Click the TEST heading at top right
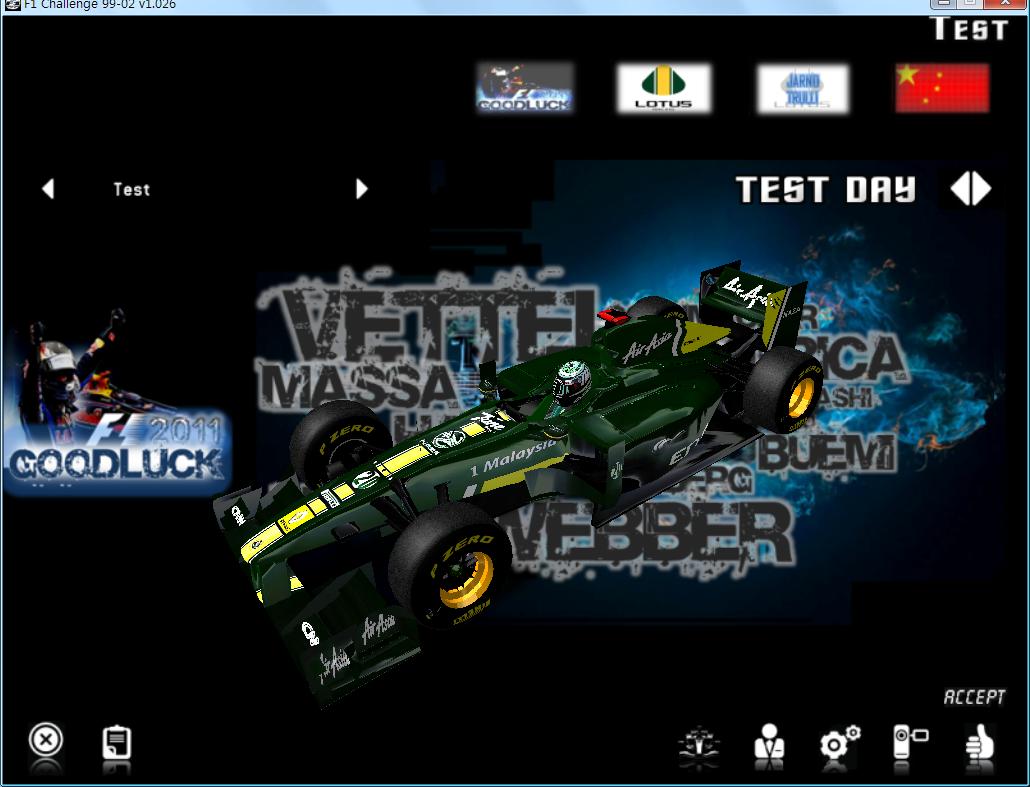The height and width of the screenshot is (787, 1030). (x=969, y=29)
